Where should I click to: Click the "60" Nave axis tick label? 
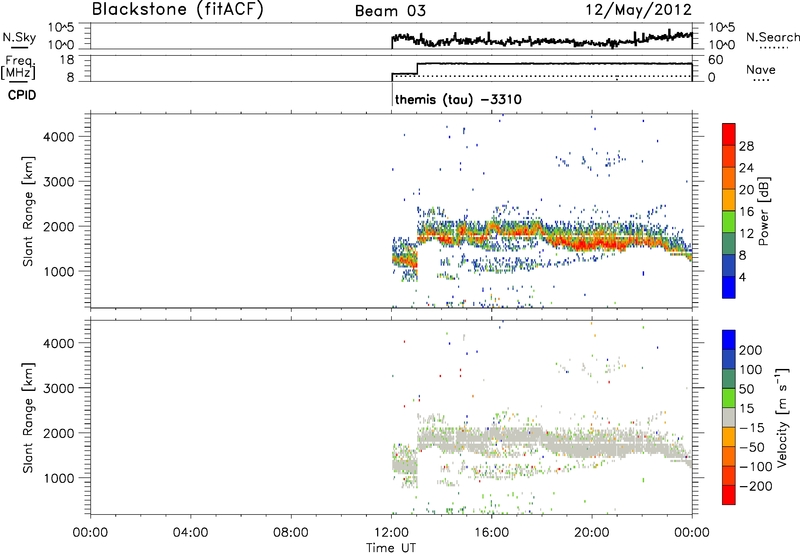point(715,60)
